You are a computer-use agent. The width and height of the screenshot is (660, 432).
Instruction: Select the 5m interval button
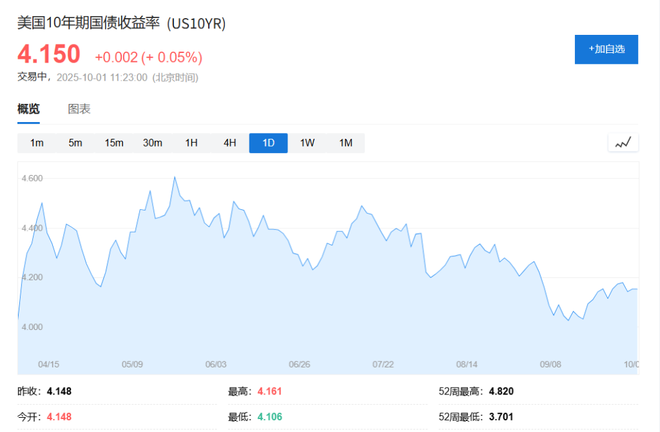[x=75, y=143]
